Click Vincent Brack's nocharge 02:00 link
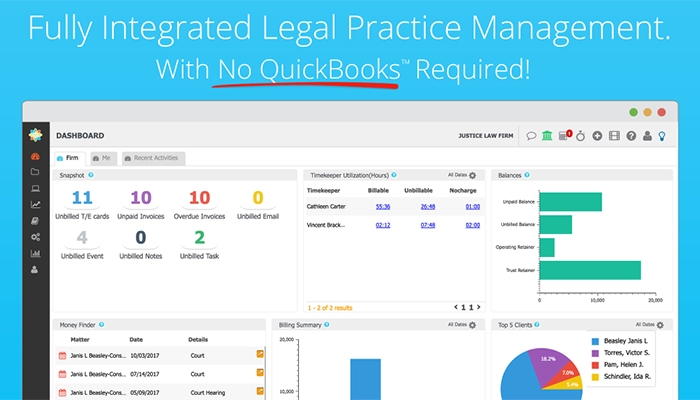The image size is (700, 400). point(473,225)
